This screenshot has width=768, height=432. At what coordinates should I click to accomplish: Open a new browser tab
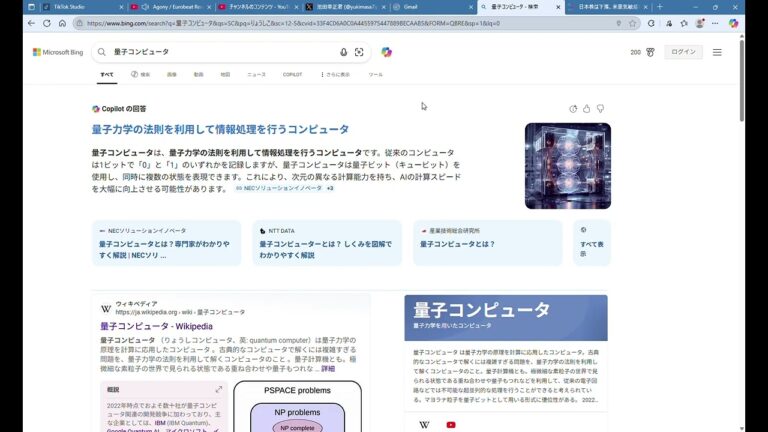tap(659, 7)
